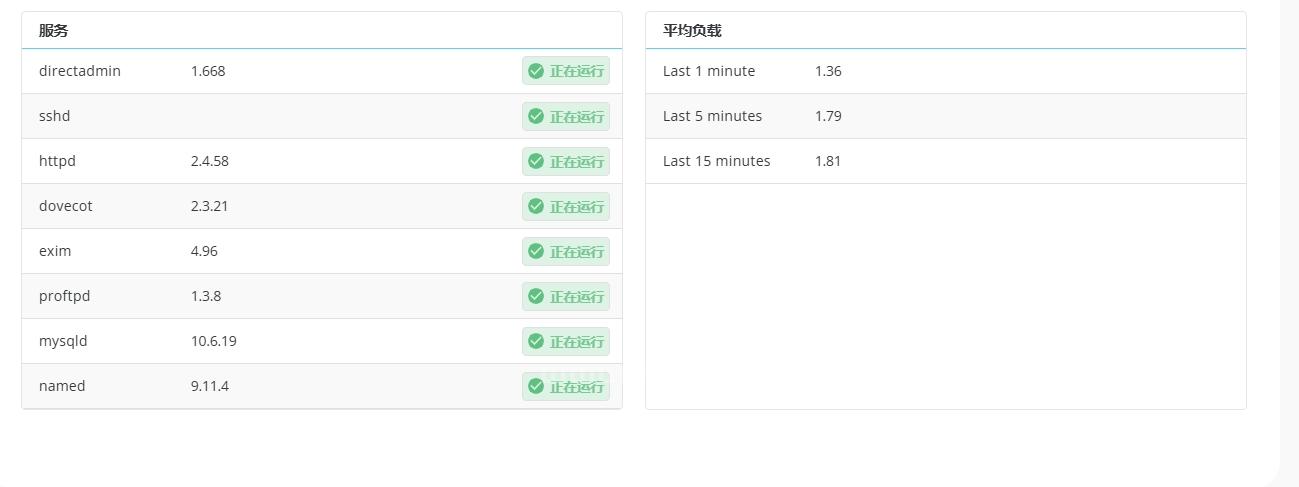The width and height of the screenshot is (1299, 487).
Task: Click the named version 9.11.4
Action: tap(210, 386)
